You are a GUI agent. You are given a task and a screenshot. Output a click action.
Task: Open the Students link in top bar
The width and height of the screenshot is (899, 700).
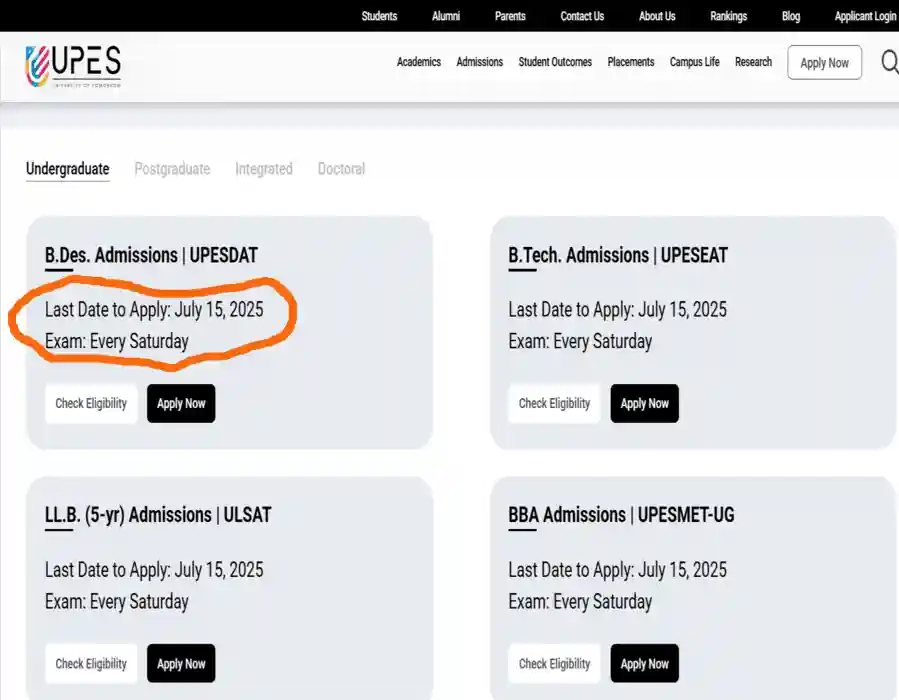click(379, 16)
